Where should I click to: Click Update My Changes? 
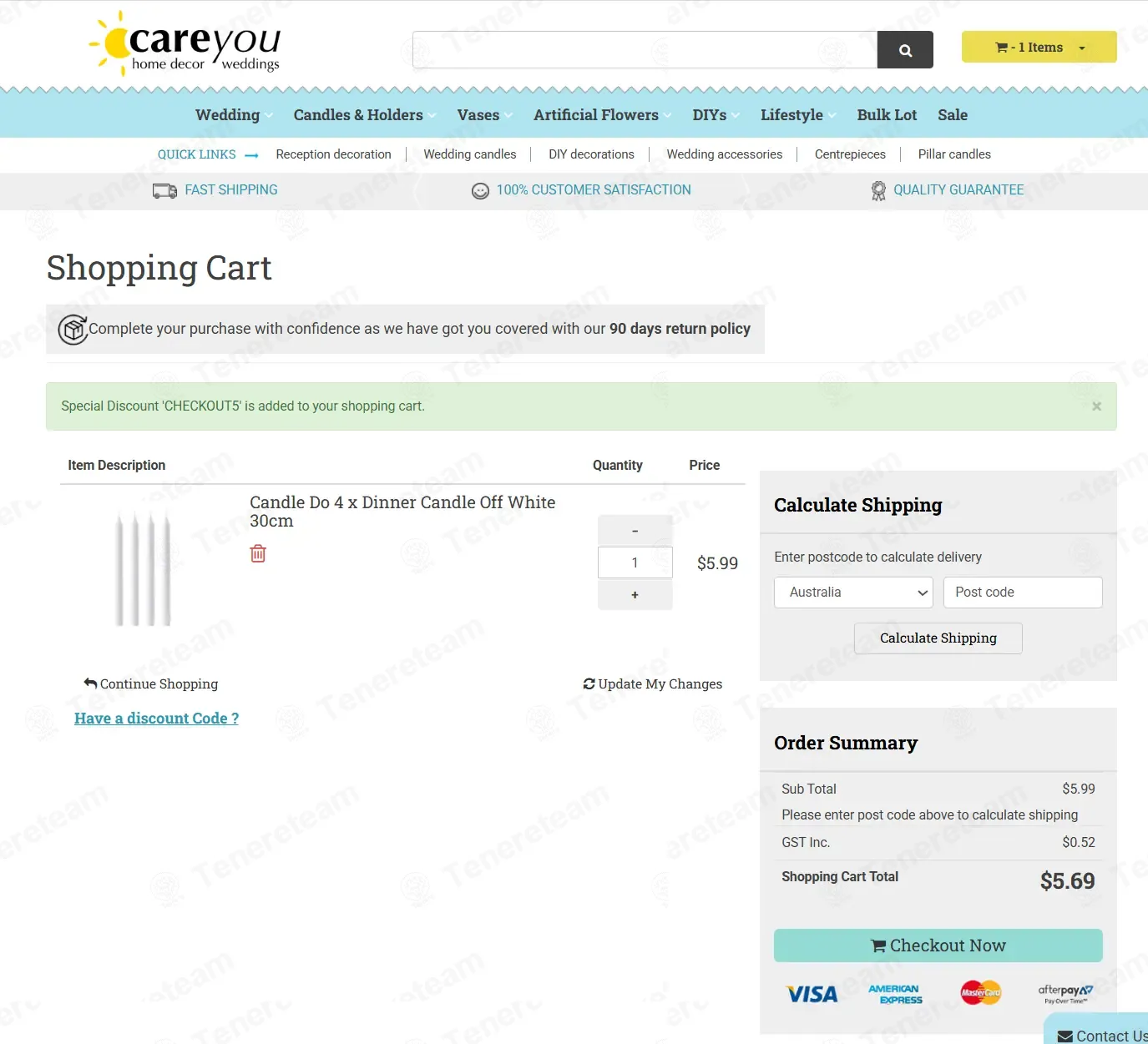653,684
